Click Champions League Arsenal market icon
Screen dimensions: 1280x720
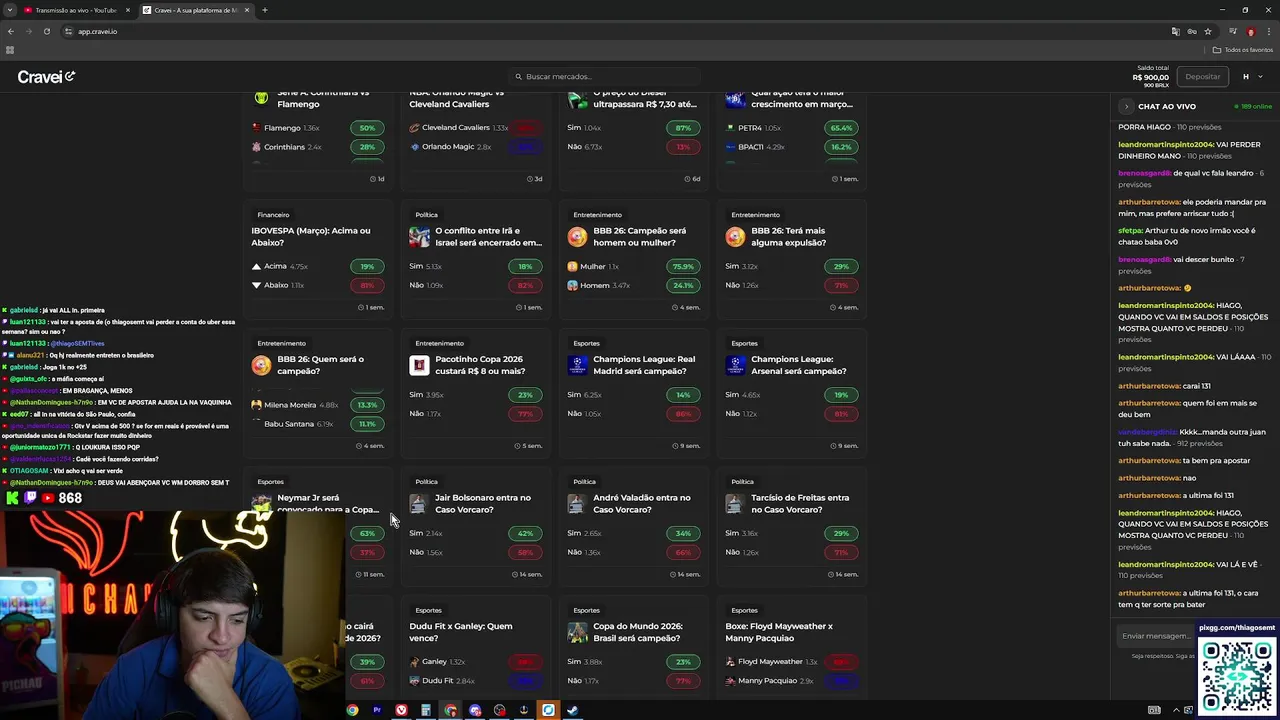point(735,366)
